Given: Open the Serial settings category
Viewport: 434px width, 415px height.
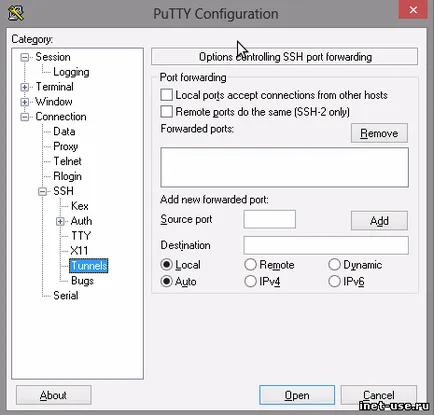Looking at the screenshot, I should [66, 295].
